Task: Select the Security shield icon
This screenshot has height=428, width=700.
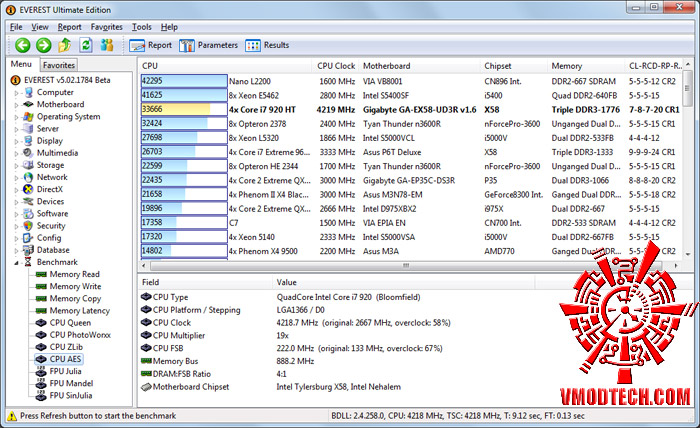Action: click(x=29, y=226)
